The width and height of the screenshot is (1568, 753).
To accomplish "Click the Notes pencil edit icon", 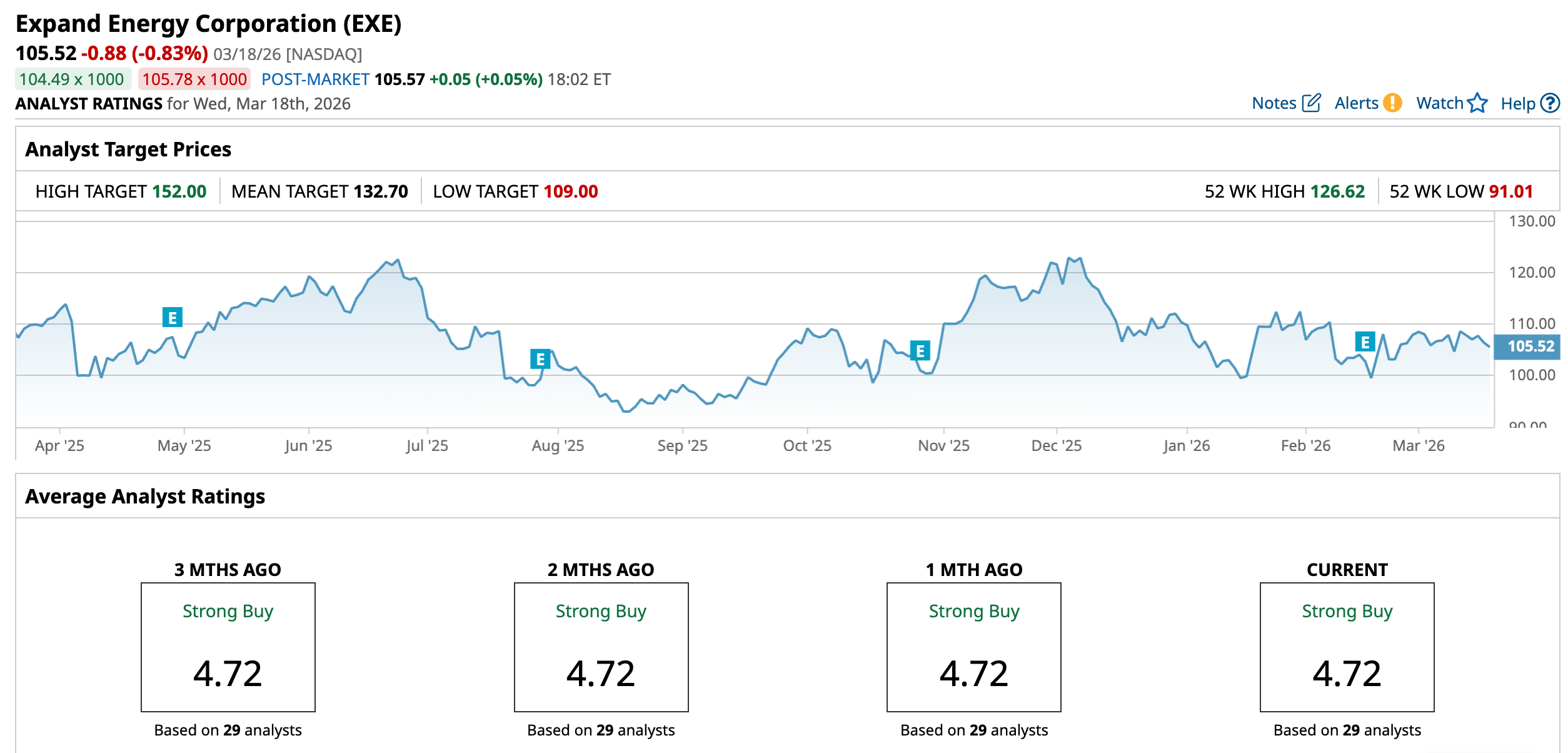I will [1311, 103].
